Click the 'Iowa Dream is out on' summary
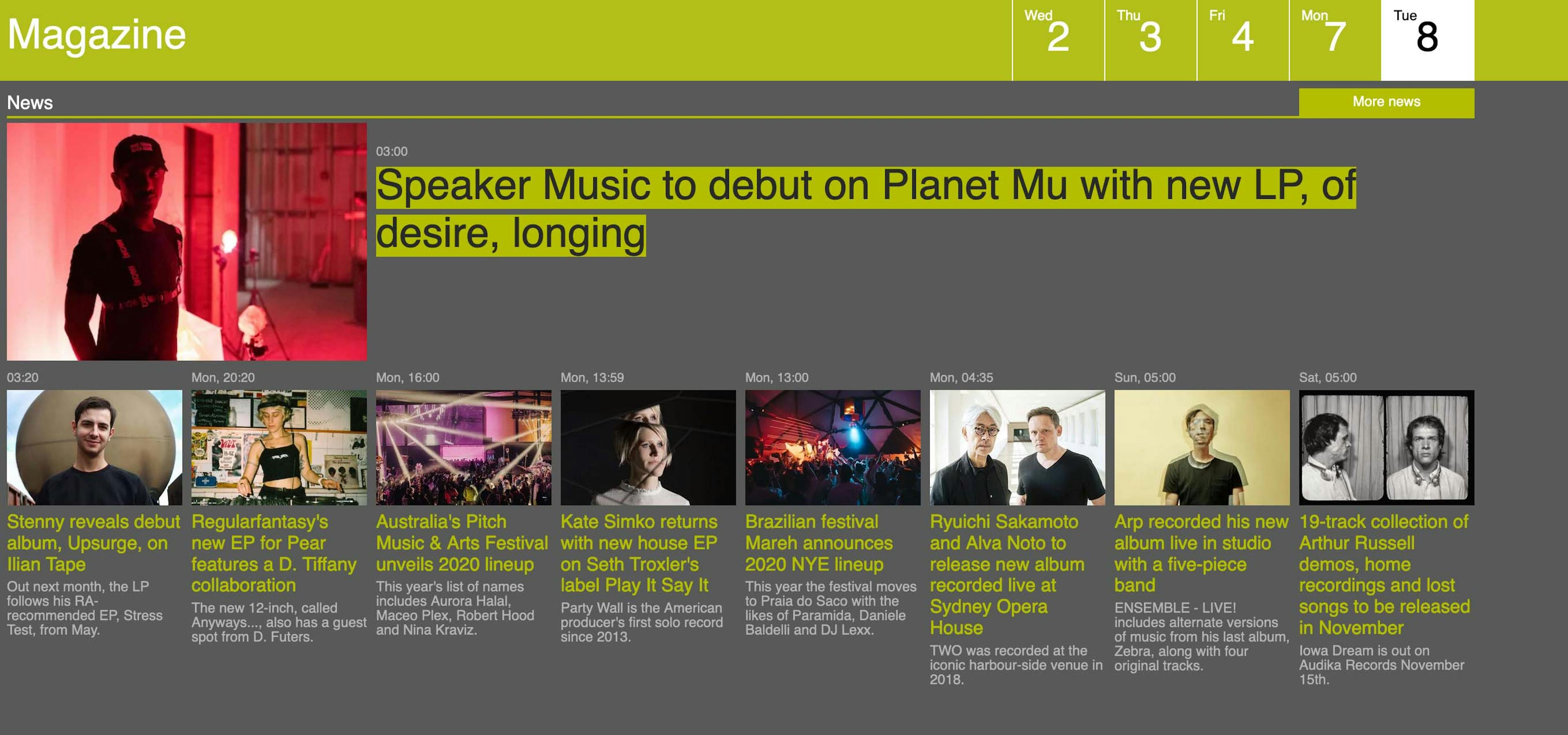The height and width of the screenshot is (735, 1568). point(1382,664)
